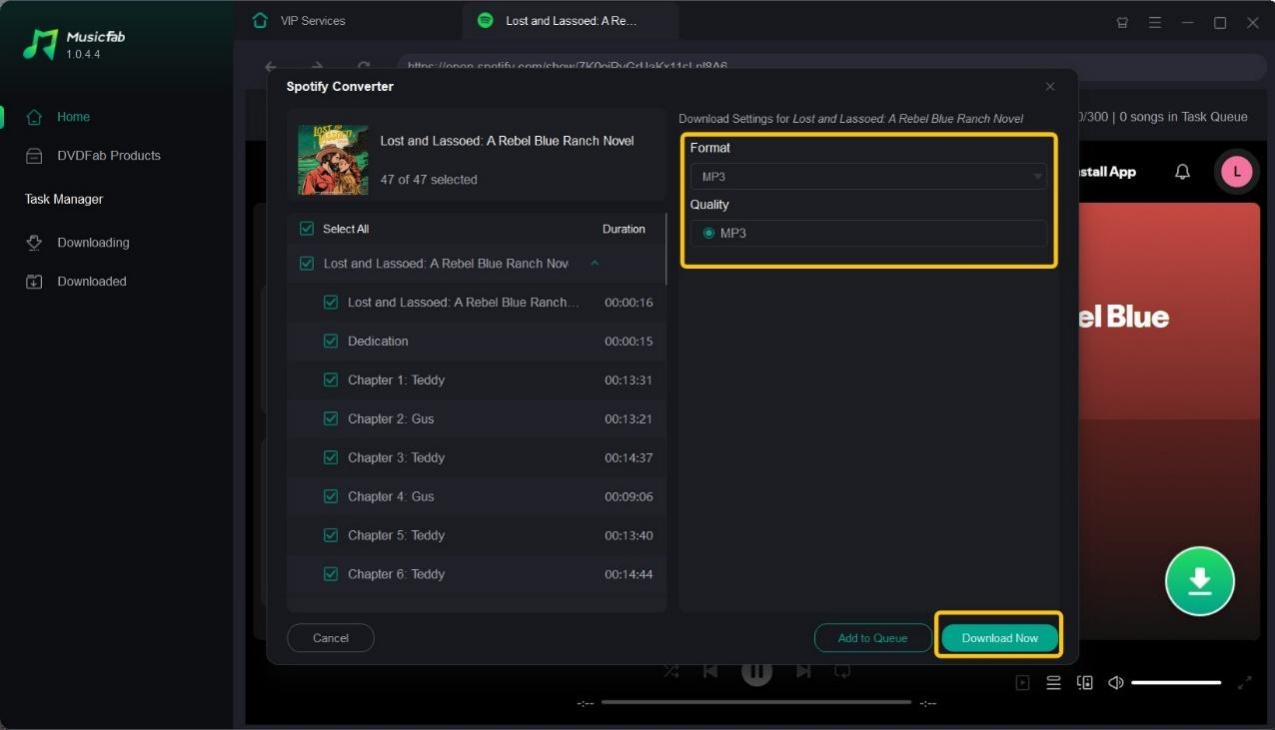Uncheck Chapter 6: Teddy
1275x730 pixels.
tap(331, 575)
